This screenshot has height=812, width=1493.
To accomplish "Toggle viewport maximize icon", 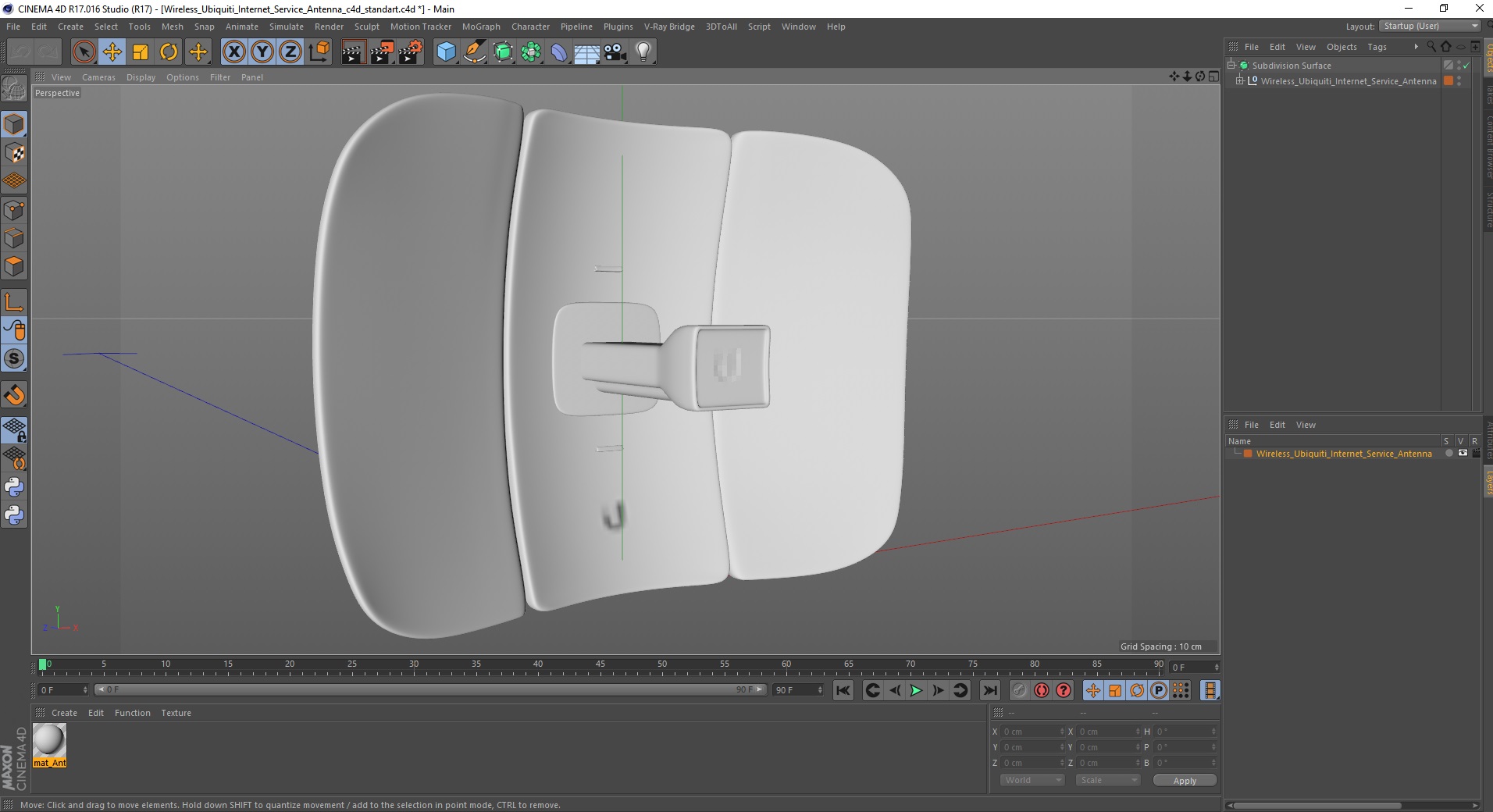I will coord(1213,77).
